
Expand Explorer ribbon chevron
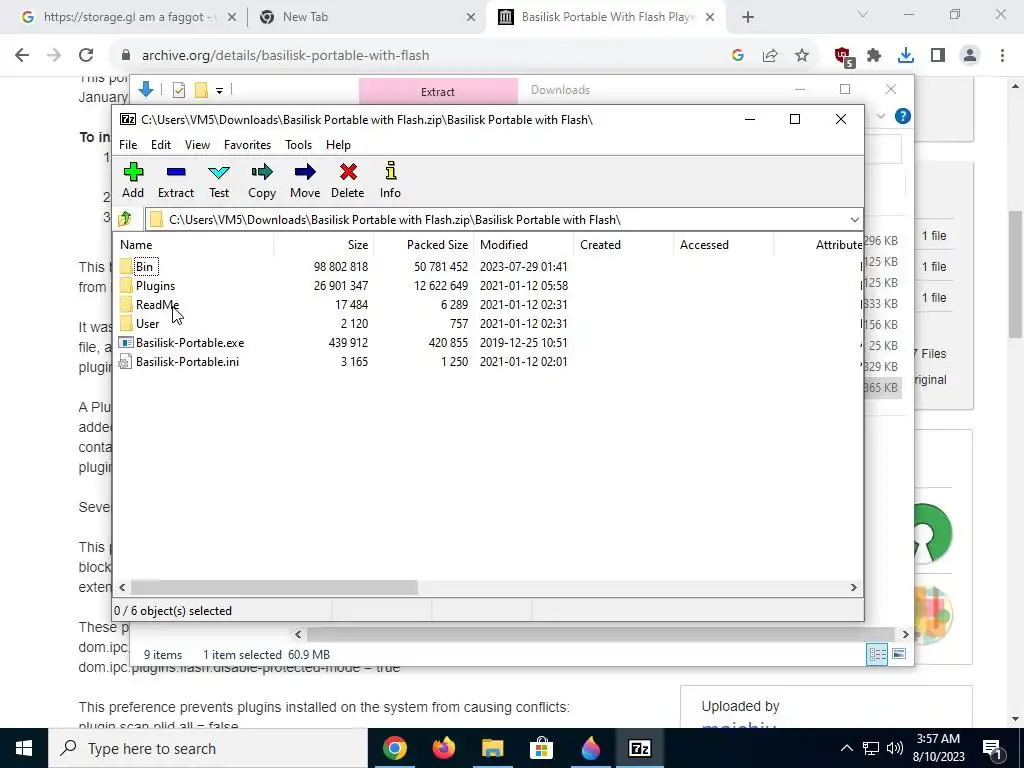click(881, 116)
